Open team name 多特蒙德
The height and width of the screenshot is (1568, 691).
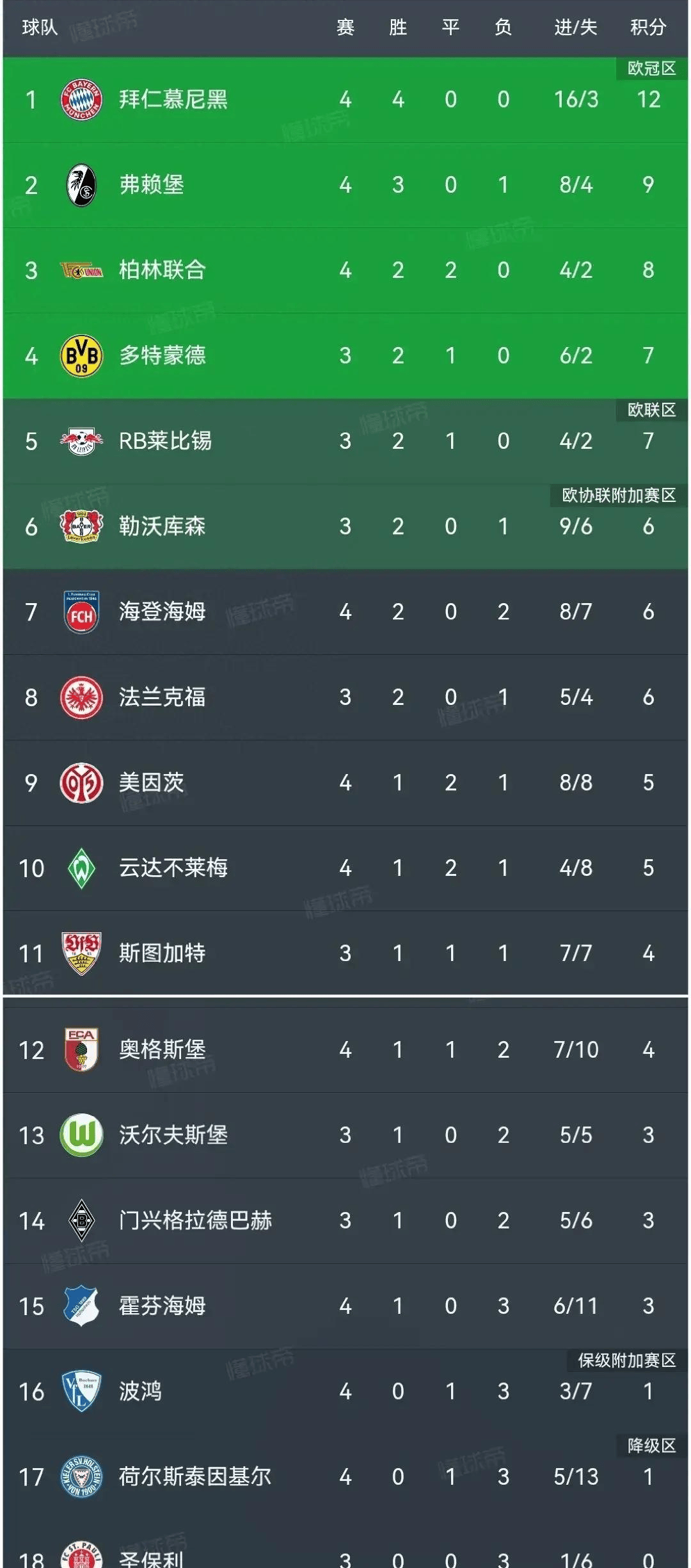[163, 355]
